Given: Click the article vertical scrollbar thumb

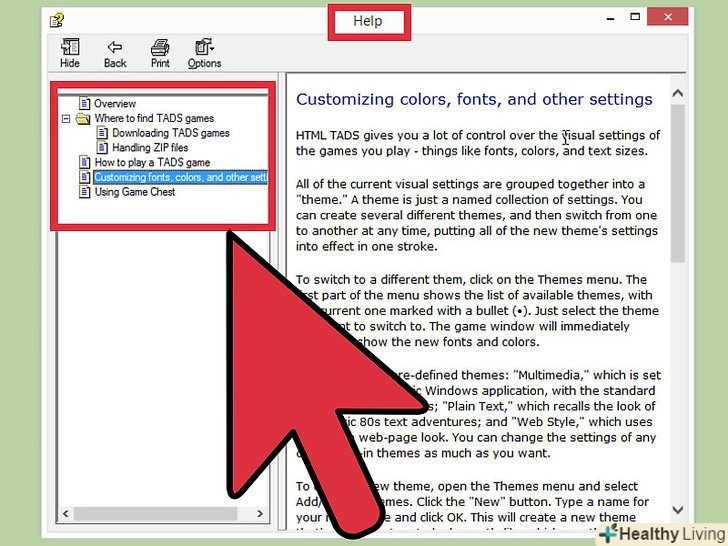Looking at the screenshot, I should click(678, 183).
